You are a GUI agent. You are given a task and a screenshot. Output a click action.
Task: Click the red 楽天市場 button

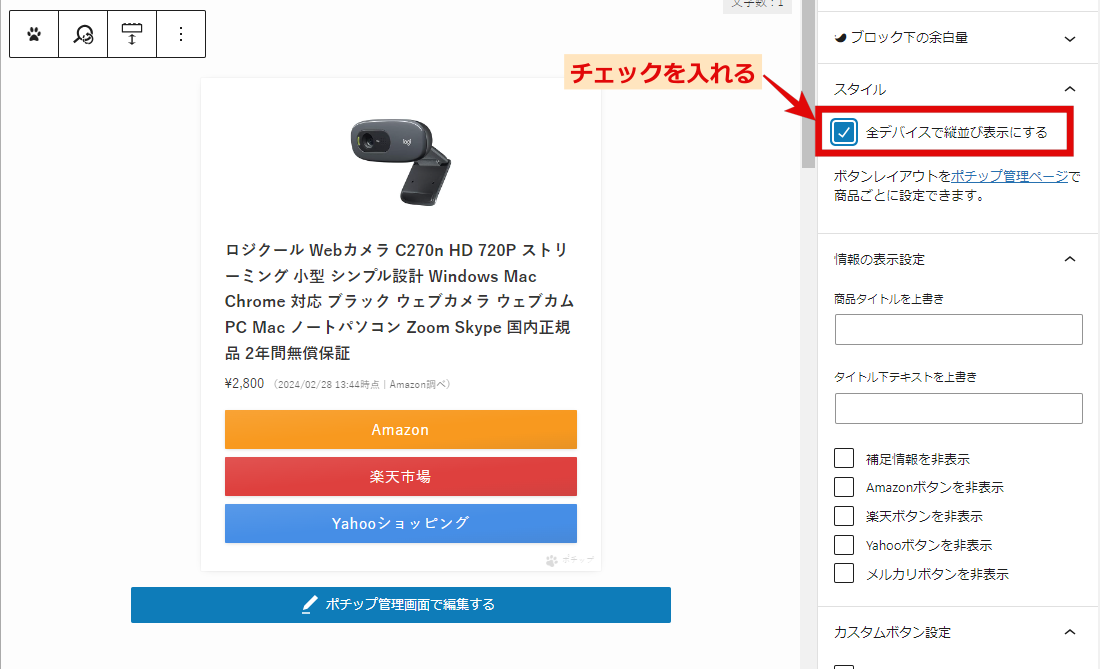(x=401, y=477)
